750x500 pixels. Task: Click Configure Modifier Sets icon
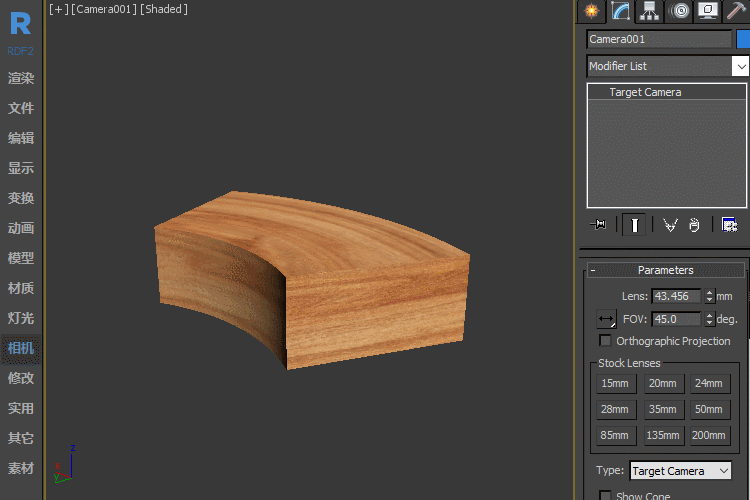pos(730,225)
